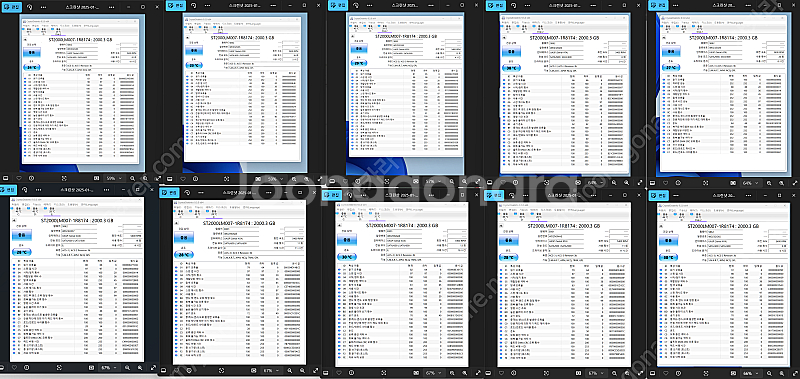Viewport: 800px width, 379px height.
Task: Open See more menu beside rotate, top-left window
Action: pyautogui.click(x=43, y=7)
